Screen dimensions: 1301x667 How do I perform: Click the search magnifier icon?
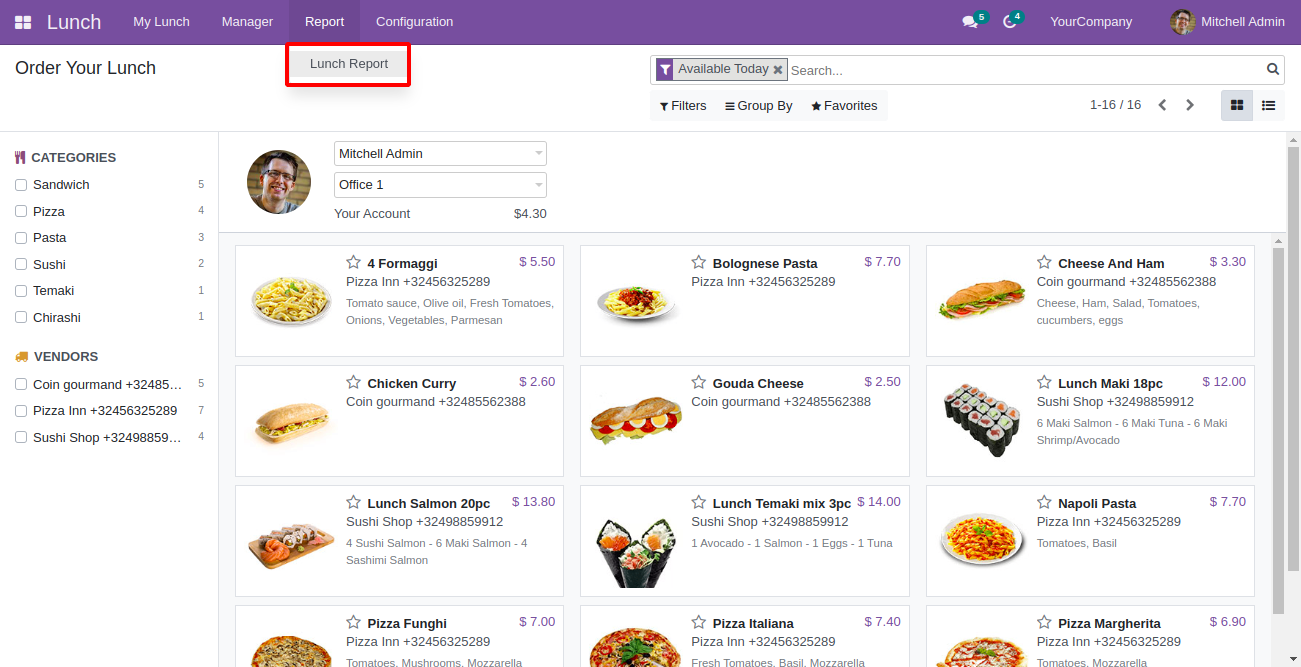click(x=1273, y=69)
